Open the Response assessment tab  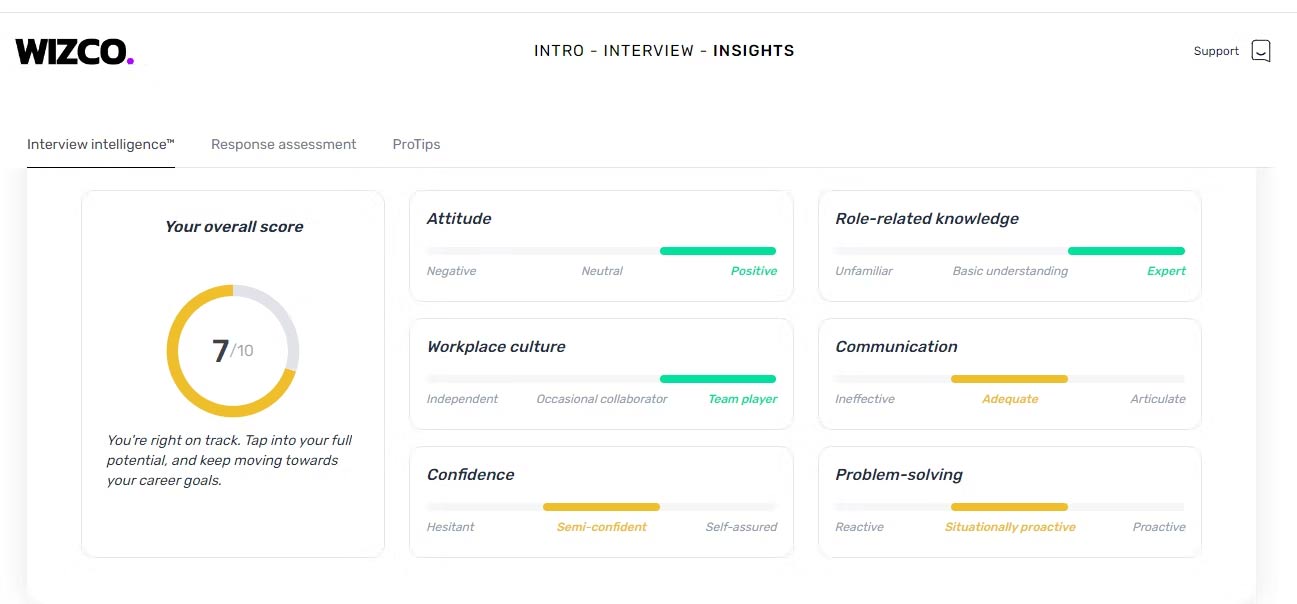pos(283,144)
